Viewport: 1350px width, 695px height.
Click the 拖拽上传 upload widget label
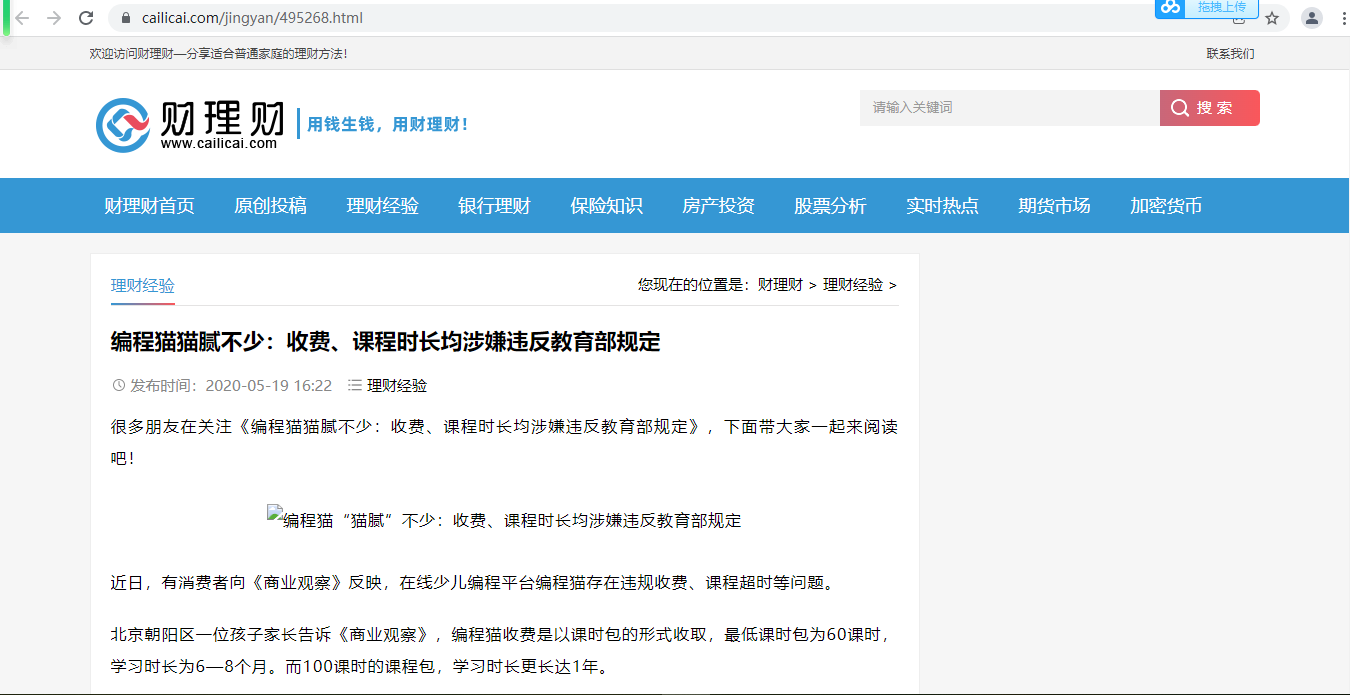point(1222,7)
